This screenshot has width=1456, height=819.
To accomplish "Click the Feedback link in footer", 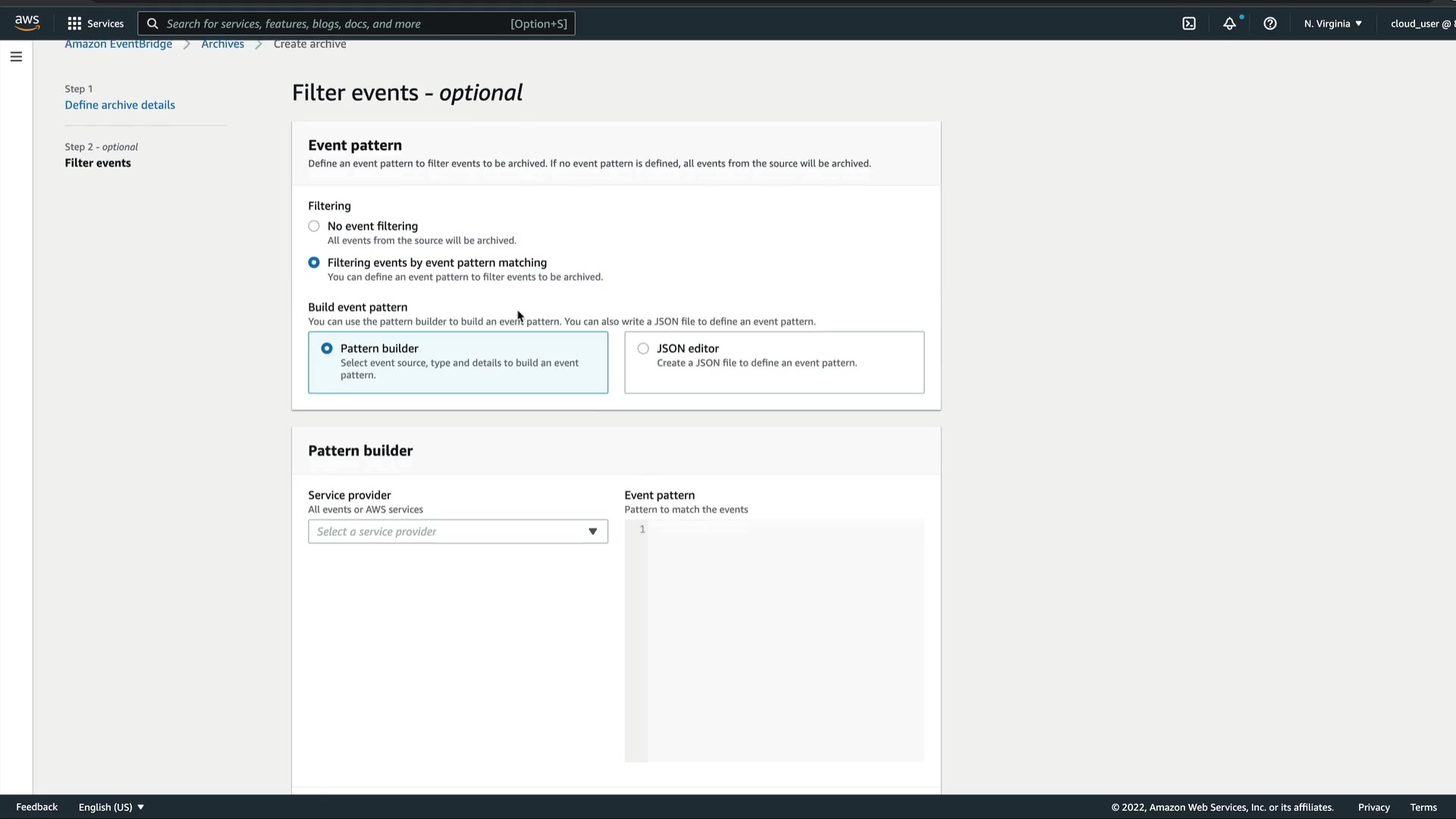I will click(36, 807).
